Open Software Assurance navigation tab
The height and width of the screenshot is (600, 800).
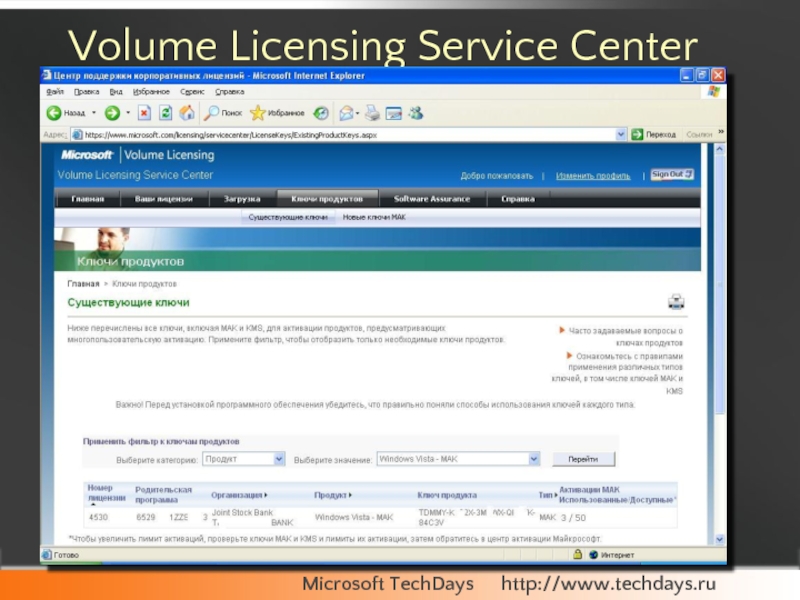pyautogui.click(x=432, y=199)
